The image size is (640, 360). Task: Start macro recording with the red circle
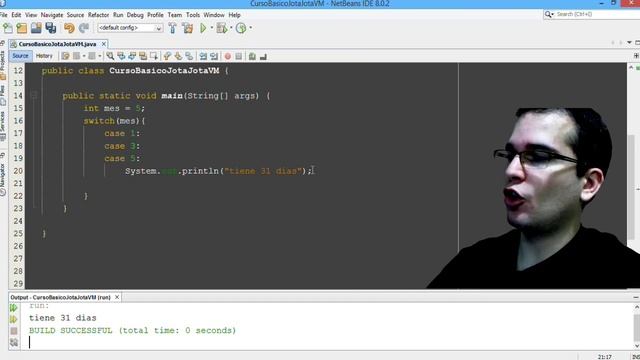click(x=228, y=56)
